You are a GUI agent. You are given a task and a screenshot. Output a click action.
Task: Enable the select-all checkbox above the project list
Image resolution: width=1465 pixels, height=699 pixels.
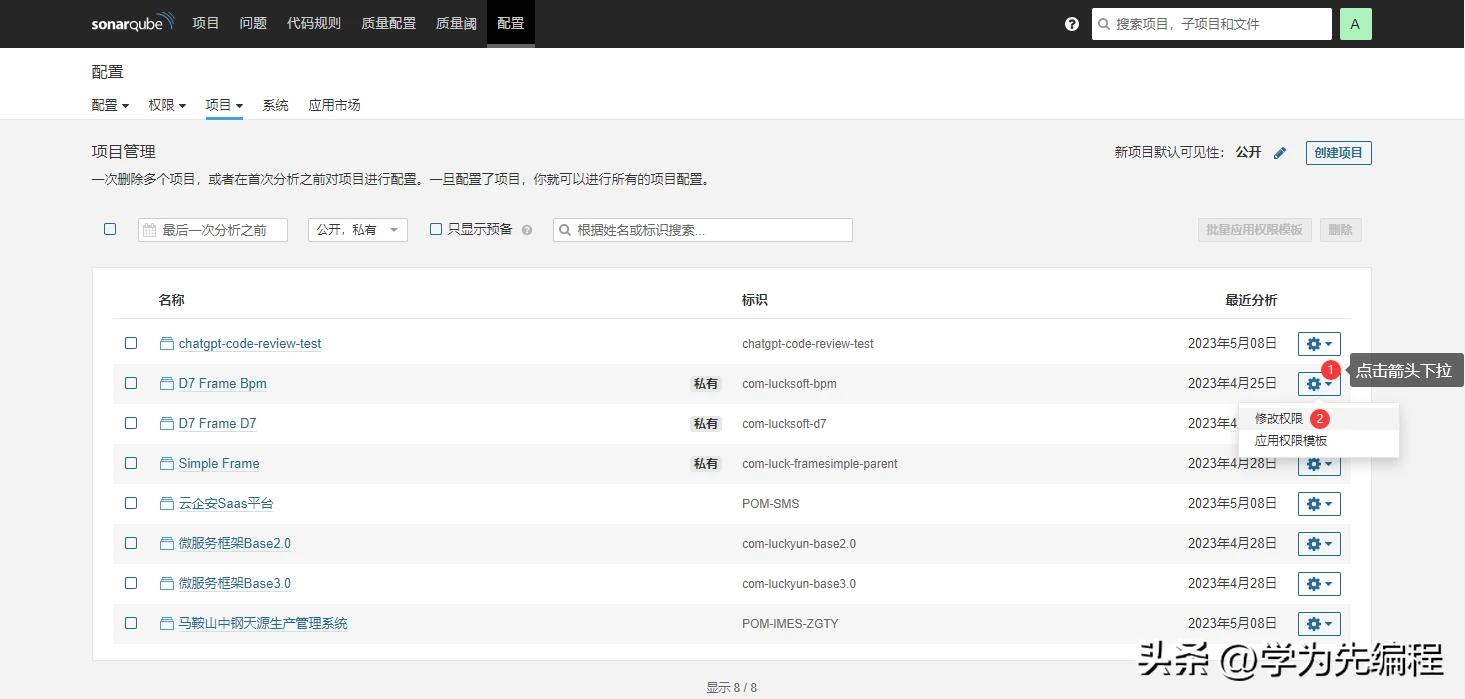coord(110,229)
